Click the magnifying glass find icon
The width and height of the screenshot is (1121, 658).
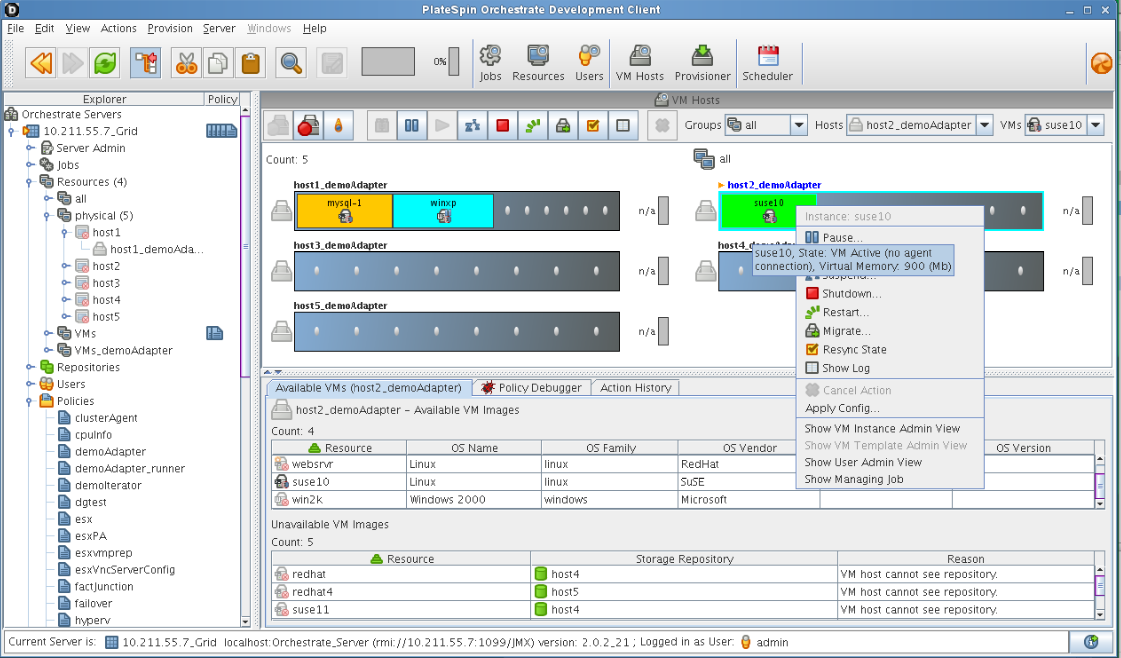pos(291,63)
